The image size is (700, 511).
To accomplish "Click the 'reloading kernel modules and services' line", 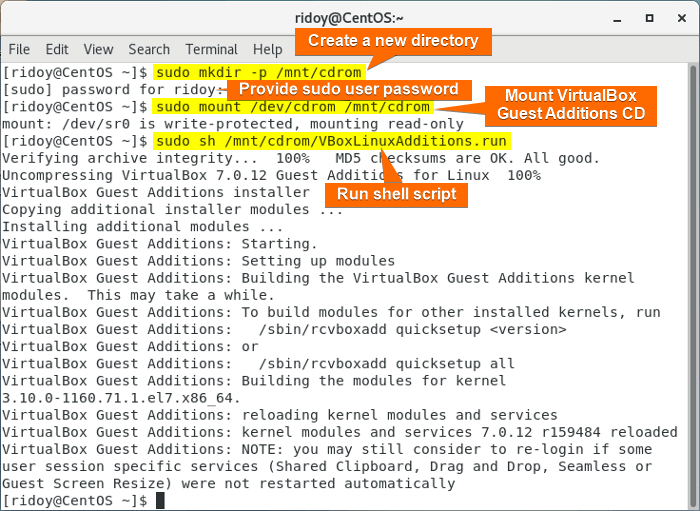I will [280, 415].
